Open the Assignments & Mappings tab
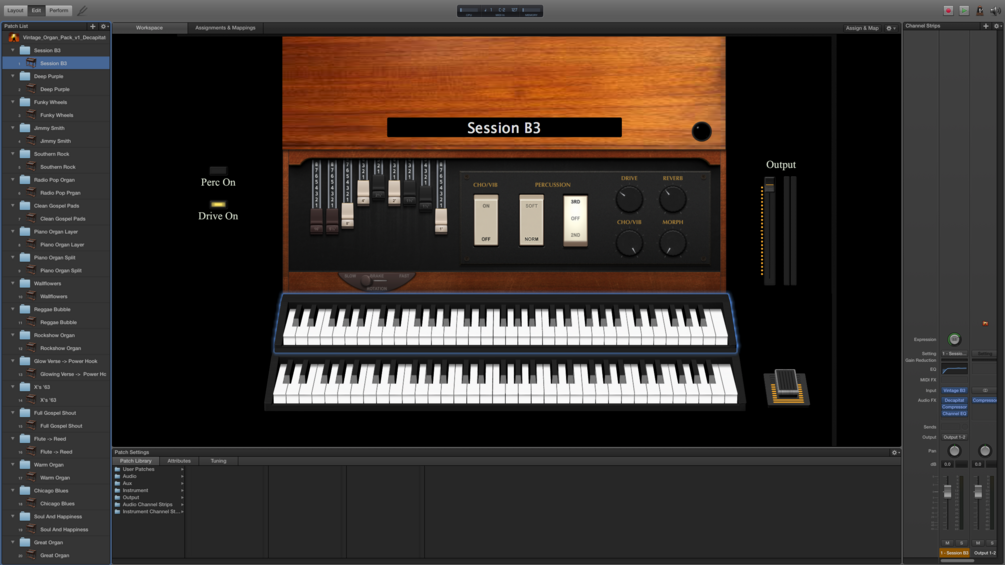Viewport: 1005px width, 565px height. click(225, 28)
